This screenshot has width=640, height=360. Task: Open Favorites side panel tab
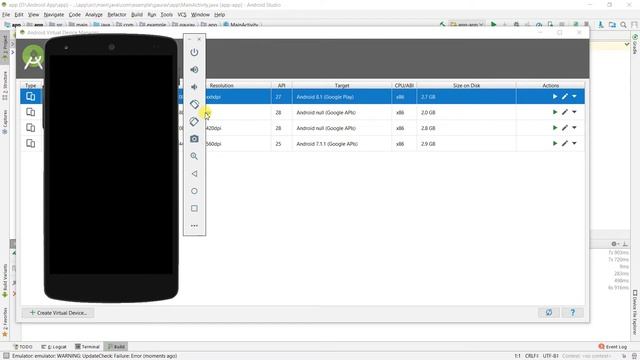click(x=5, y=322)
